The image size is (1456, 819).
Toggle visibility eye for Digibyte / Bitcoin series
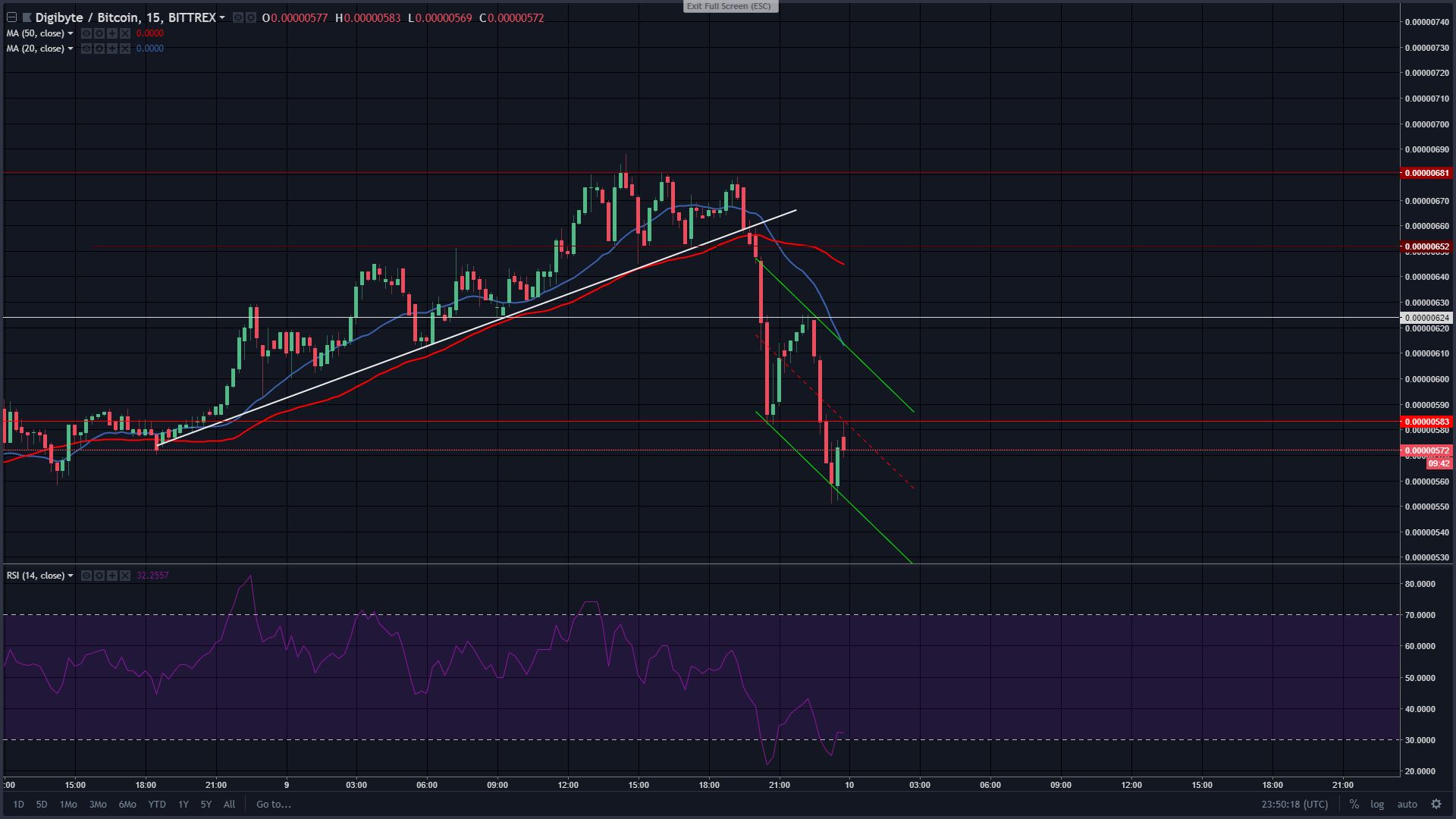[238, 17]
